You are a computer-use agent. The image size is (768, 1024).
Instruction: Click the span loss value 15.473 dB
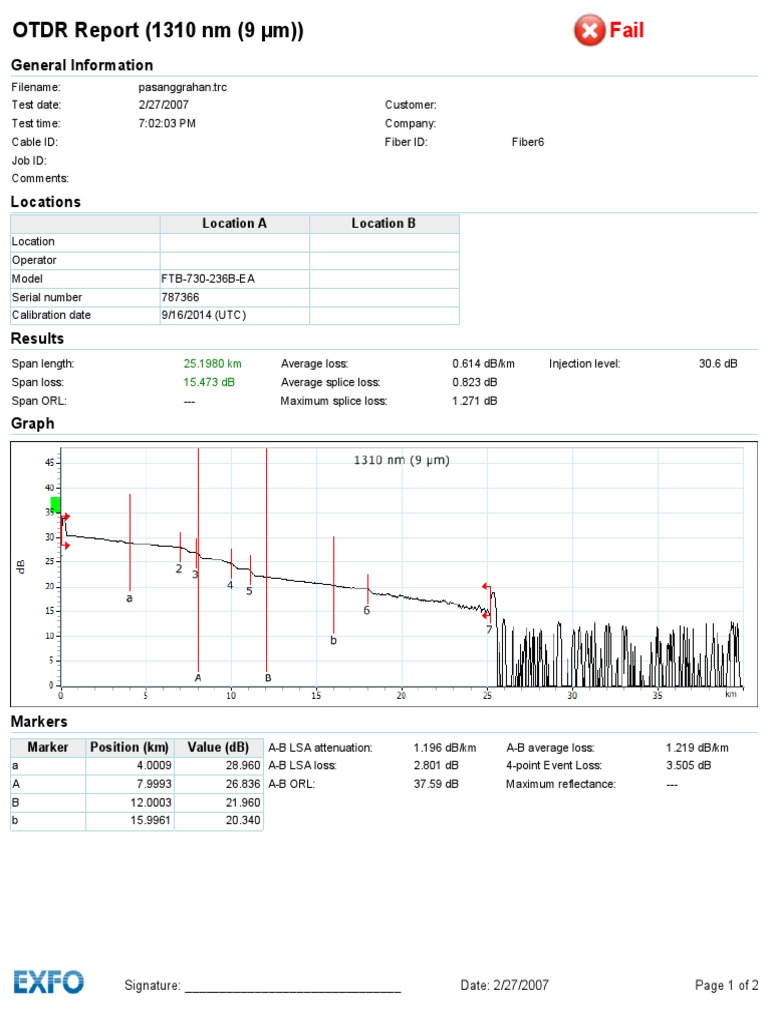209,382
